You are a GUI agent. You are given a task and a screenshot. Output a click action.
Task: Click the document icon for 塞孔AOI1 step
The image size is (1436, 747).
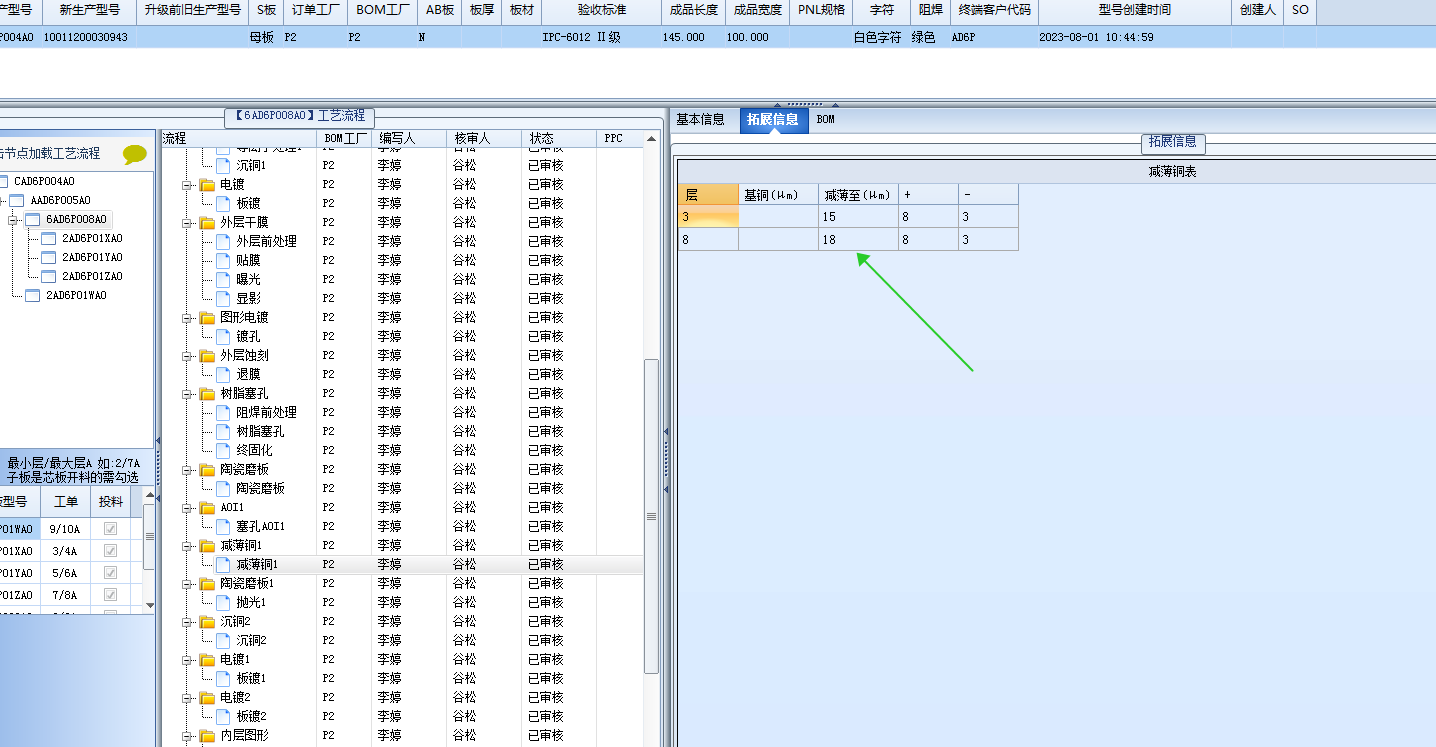click(223, 526)
